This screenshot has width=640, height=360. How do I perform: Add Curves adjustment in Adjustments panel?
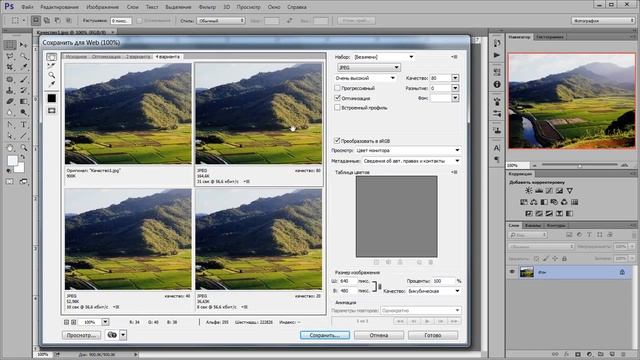pos(549,191)
